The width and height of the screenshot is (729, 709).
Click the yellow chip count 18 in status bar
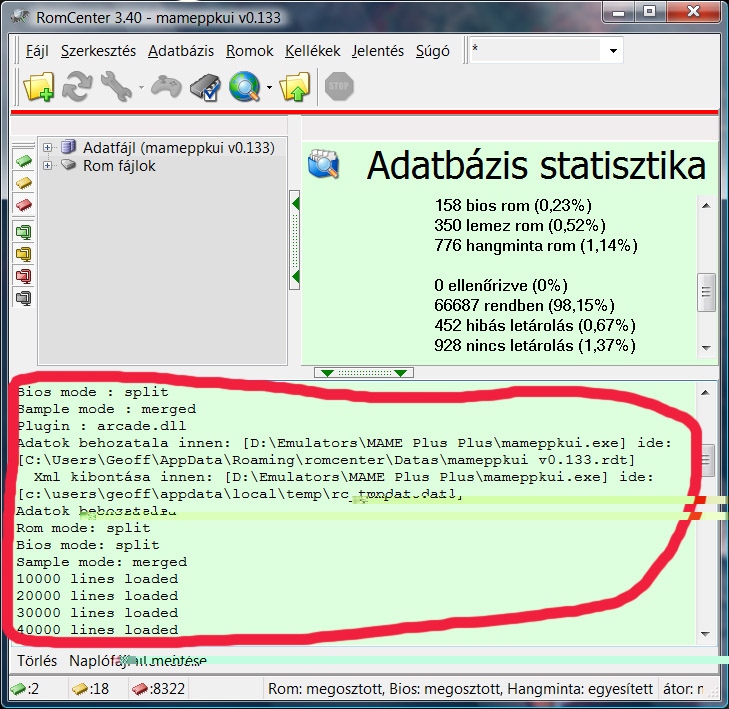91,689
